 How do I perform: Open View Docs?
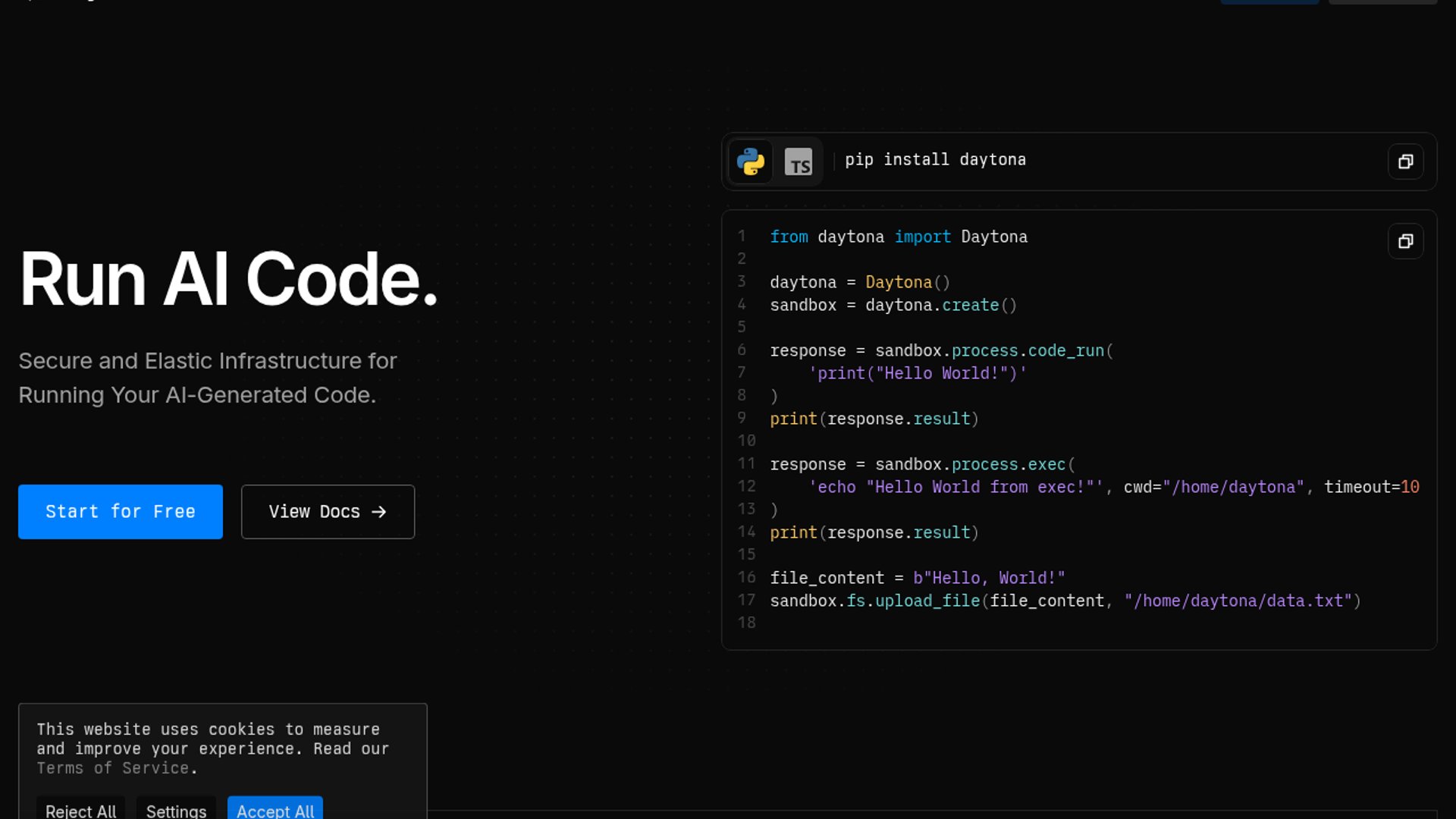point(314,512)
